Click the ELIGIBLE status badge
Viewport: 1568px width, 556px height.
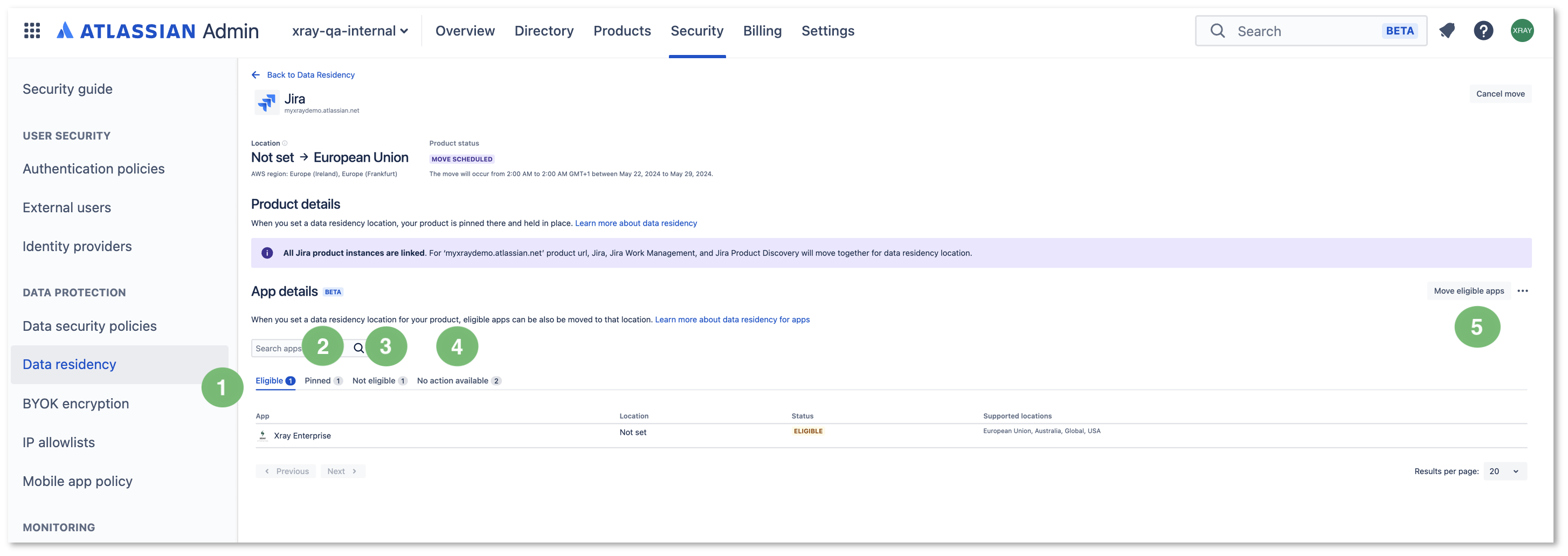pos(808,432)
